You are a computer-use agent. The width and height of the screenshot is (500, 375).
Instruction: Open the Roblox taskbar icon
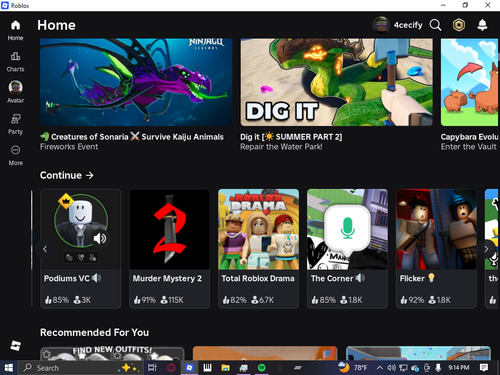pyautogui.click(x=189, y=368)
